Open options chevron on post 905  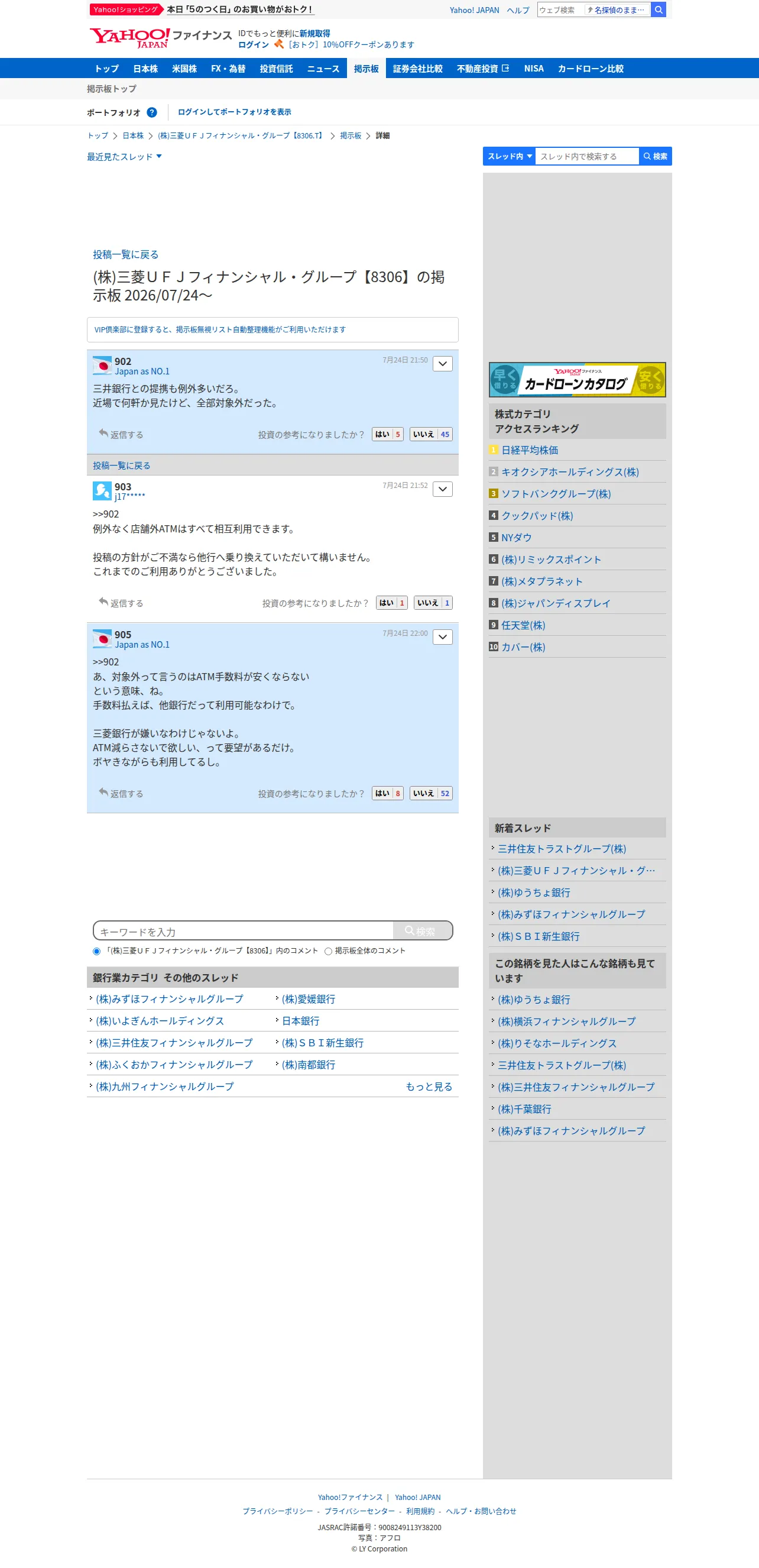coord(443,637)
